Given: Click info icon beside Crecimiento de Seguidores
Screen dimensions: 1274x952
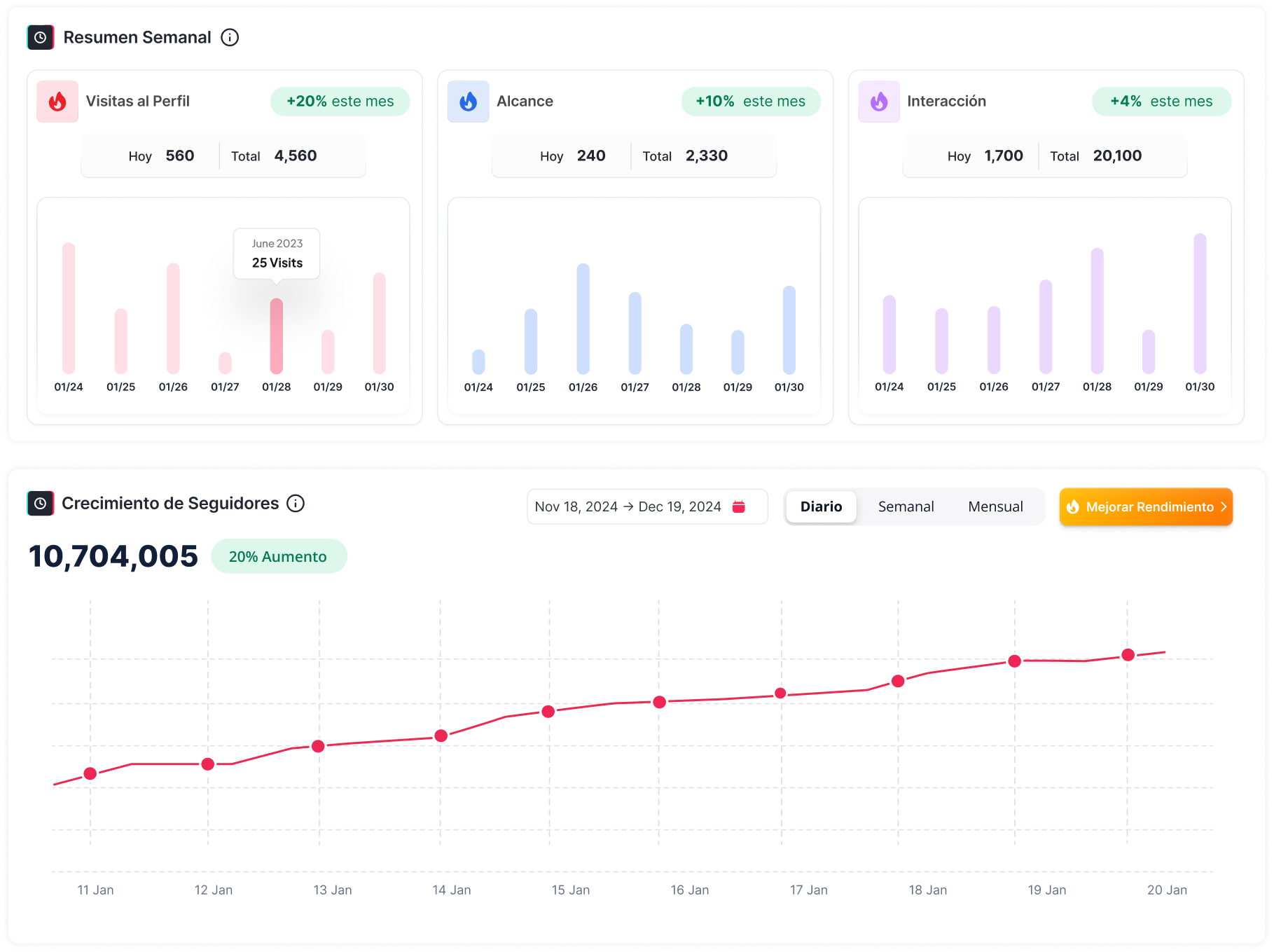Looking at the screenshot, I should point(296,504).
